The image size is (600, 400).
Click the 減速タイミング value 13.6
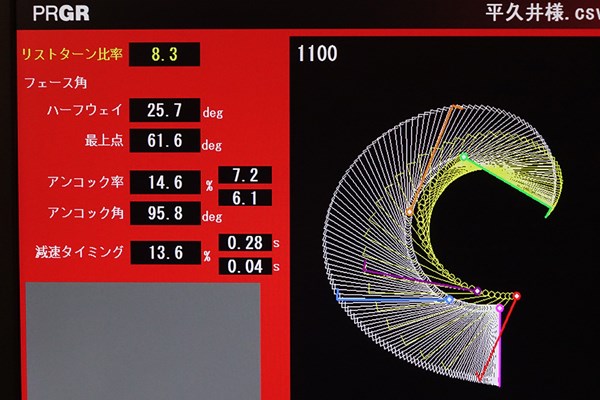click(x=166, y=253)
